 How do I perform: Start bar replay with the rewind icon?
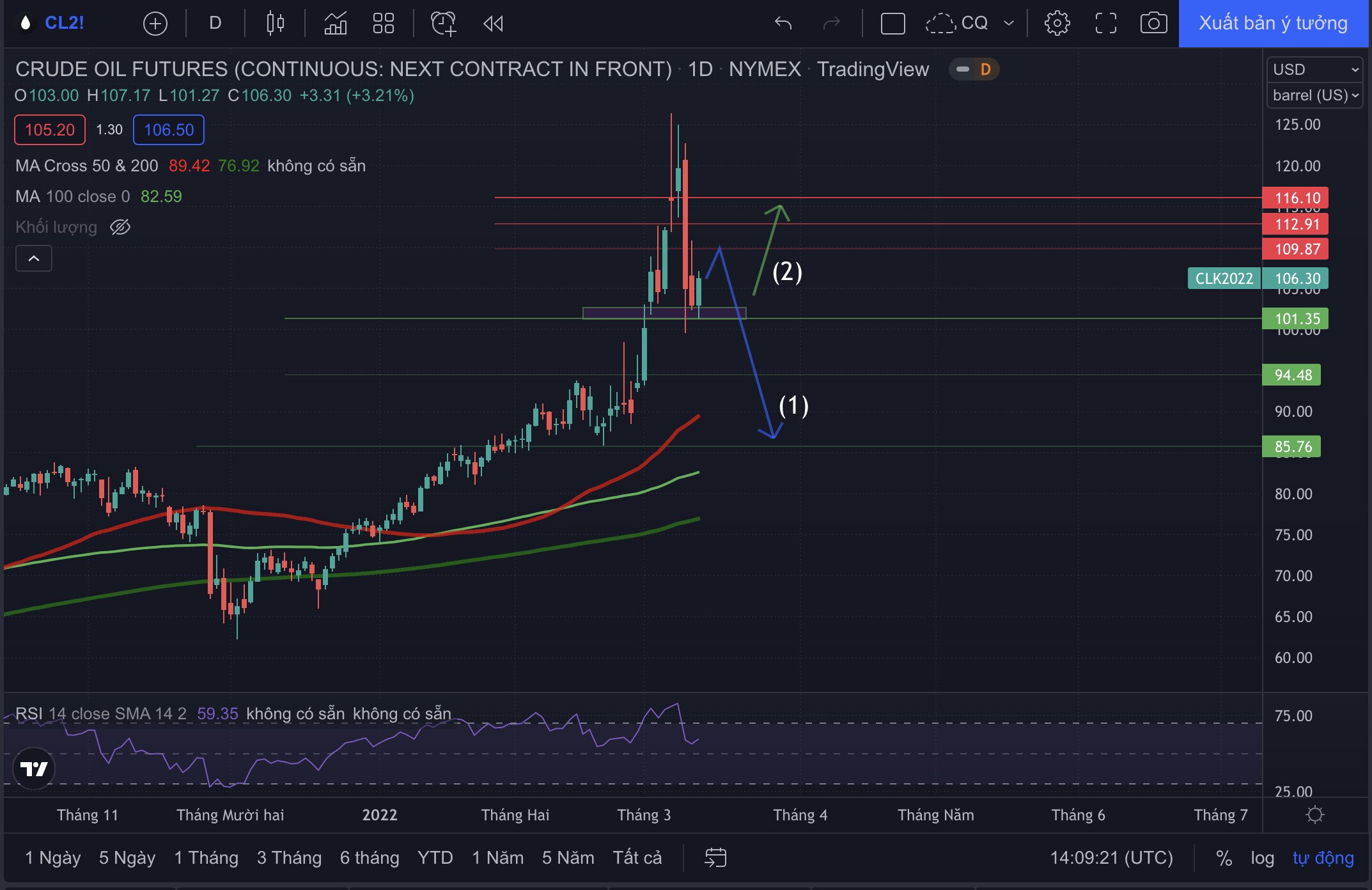coord(493,24)
